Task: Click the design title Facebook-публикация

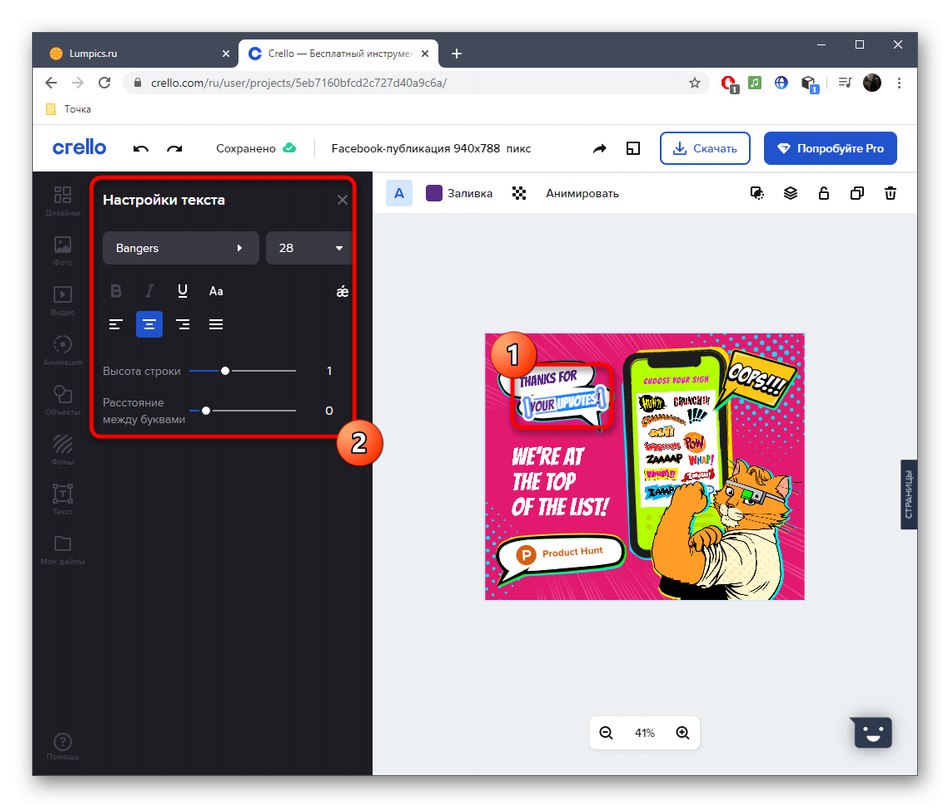Action: coord(431,148)
